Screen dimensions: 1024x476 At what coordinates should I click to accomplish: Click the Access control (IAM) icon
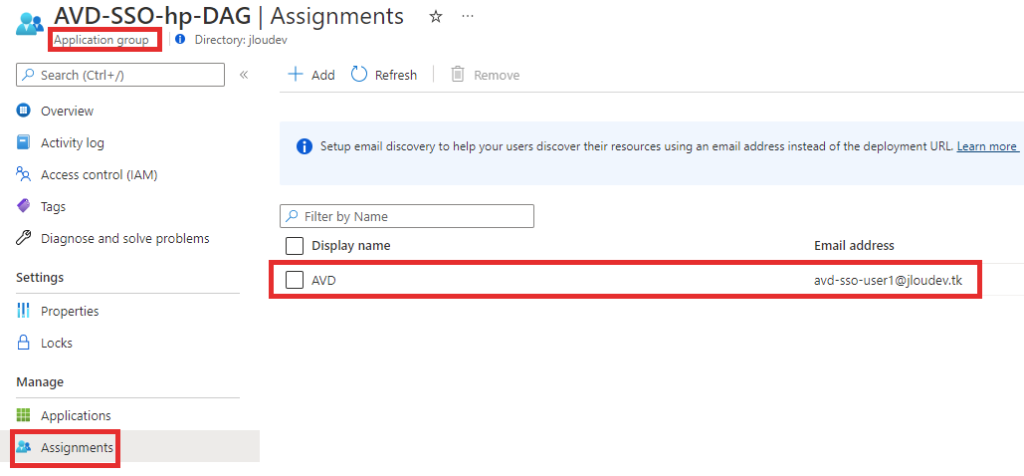coord(24,174)
